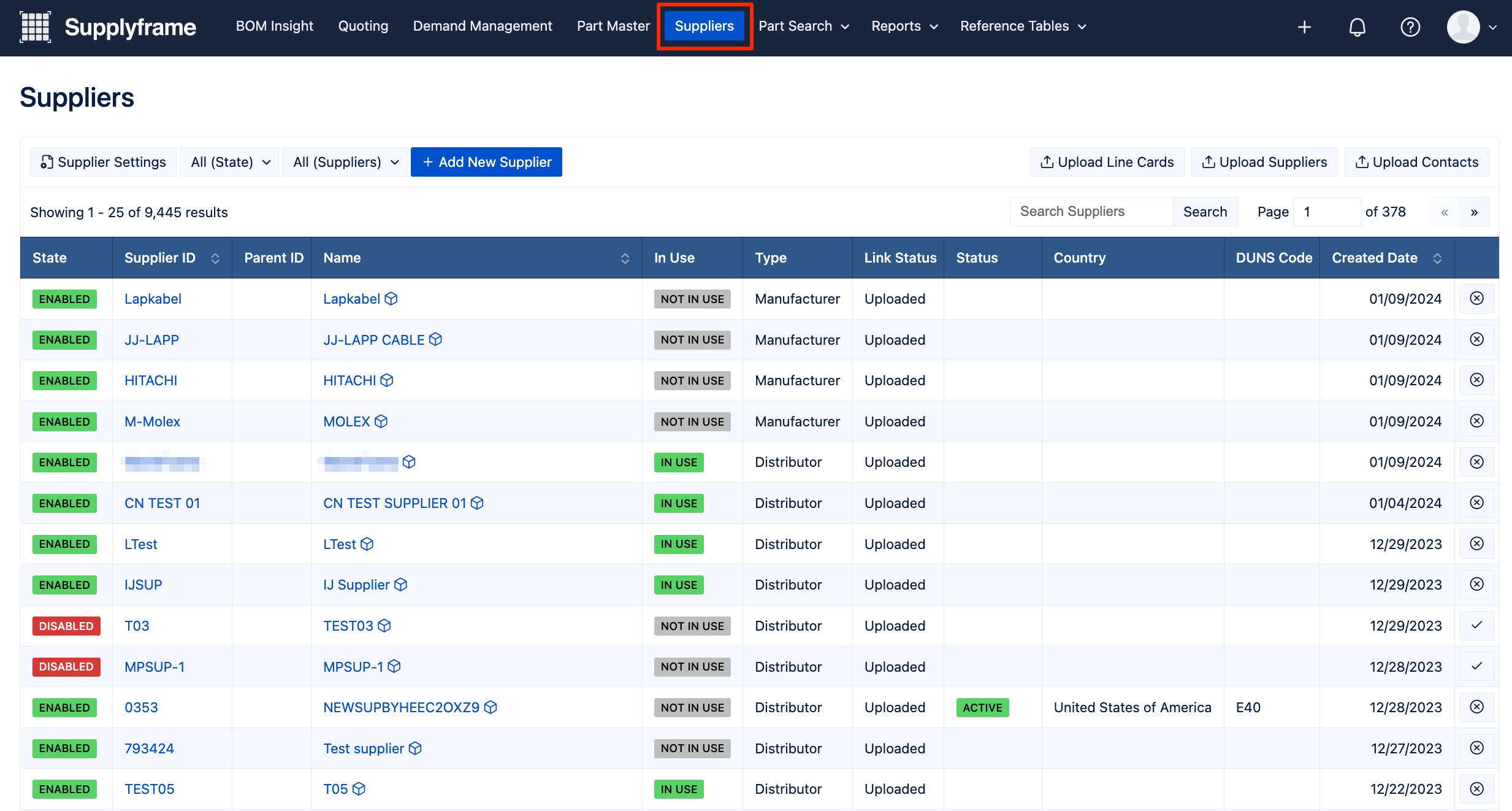Disable the 793424 supplier with the X icon
This screenshot has height=811, width=1512.
click(1476, 748)
